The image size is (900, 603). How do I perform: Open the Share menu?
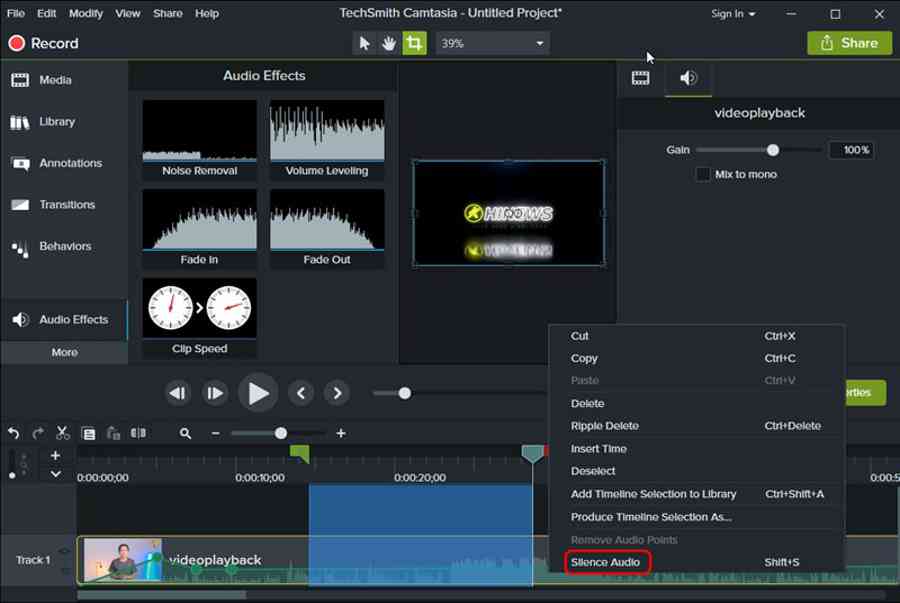click(167, 13)
